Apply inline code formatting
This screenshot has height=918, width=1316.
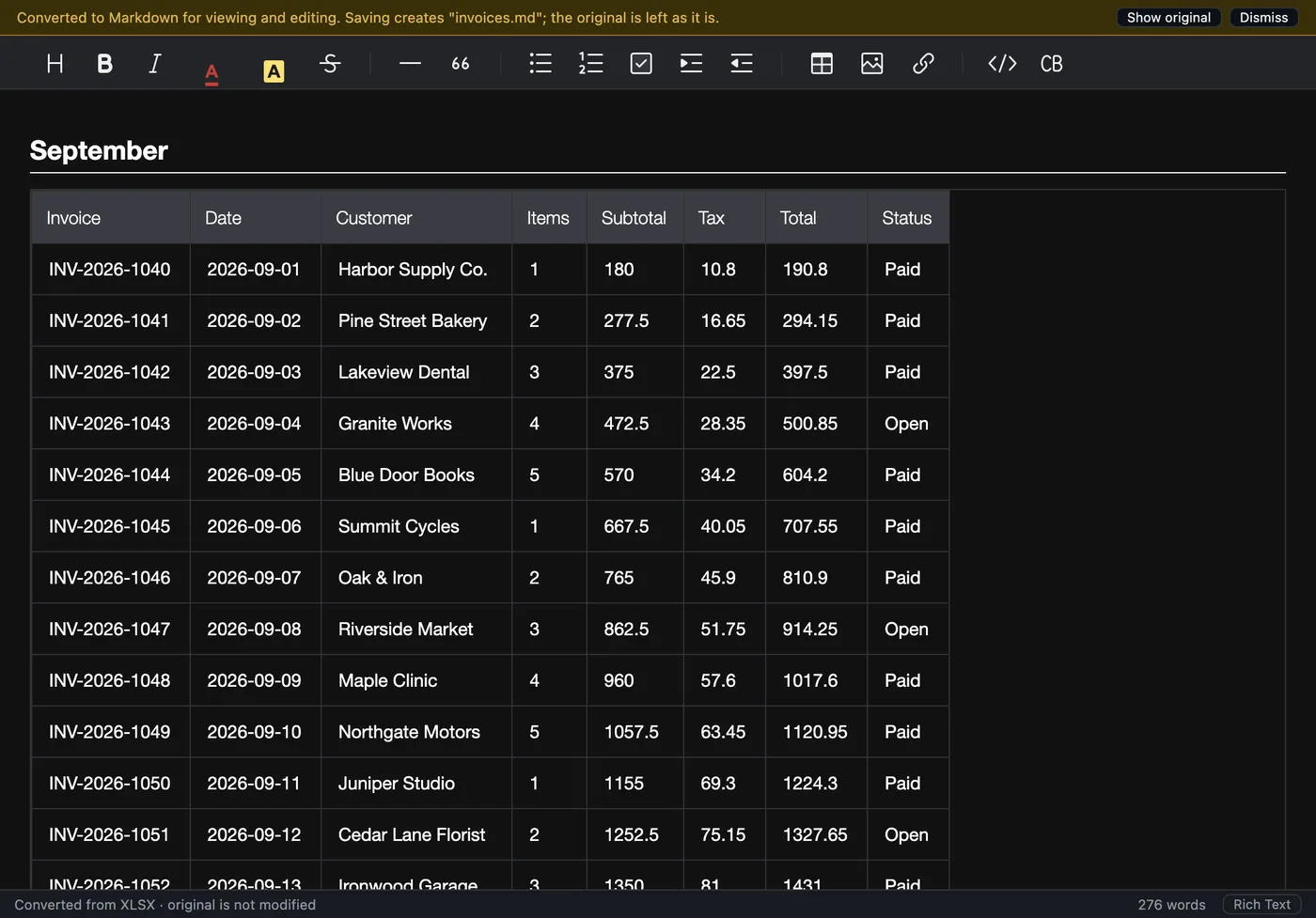point(1002,63)
